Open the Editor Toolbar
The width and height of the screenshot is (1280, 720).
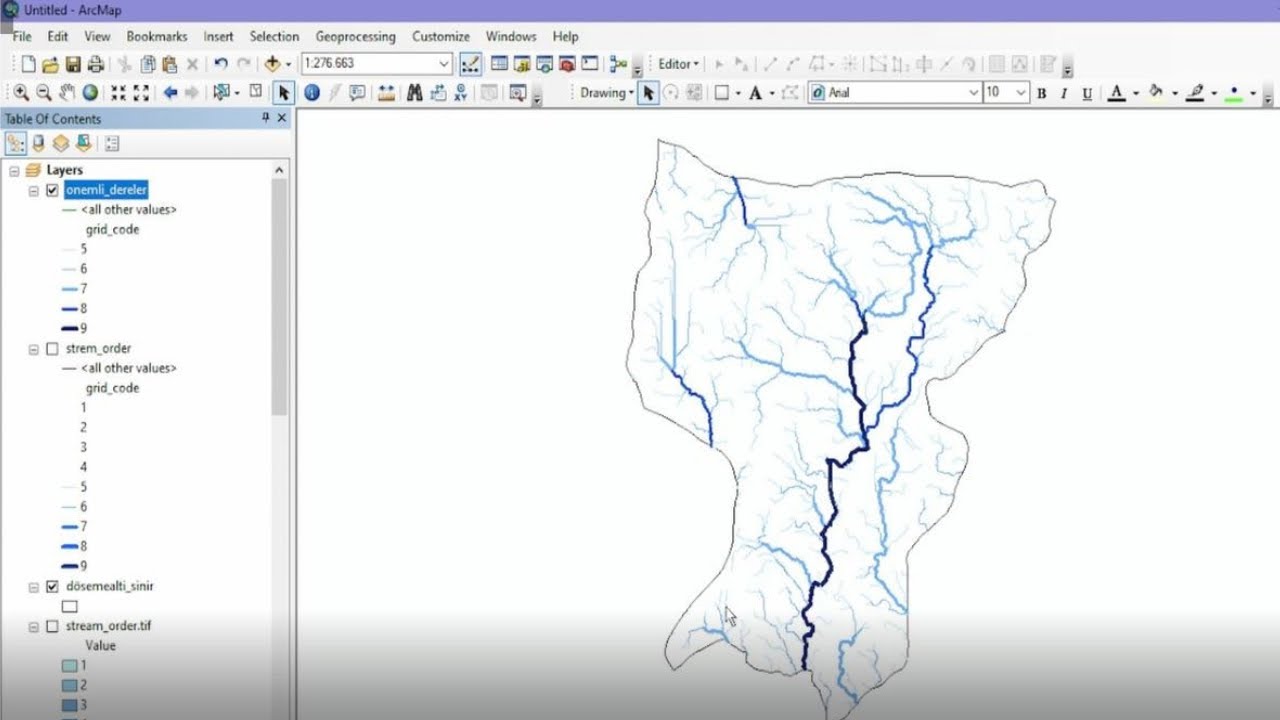click(470, 64)
